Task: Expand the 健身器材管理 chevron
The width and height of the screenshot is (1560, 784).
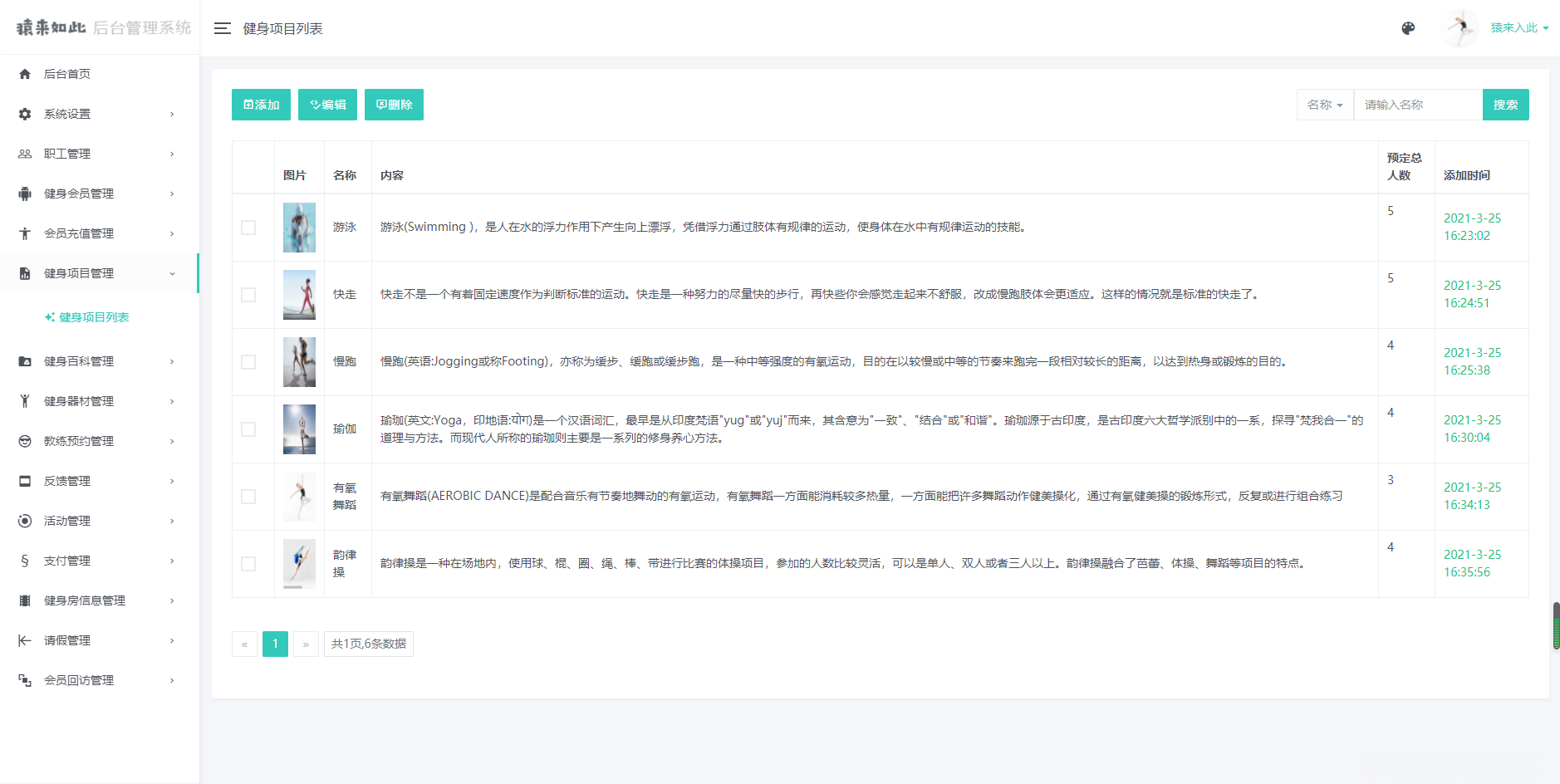Action: 172,401
